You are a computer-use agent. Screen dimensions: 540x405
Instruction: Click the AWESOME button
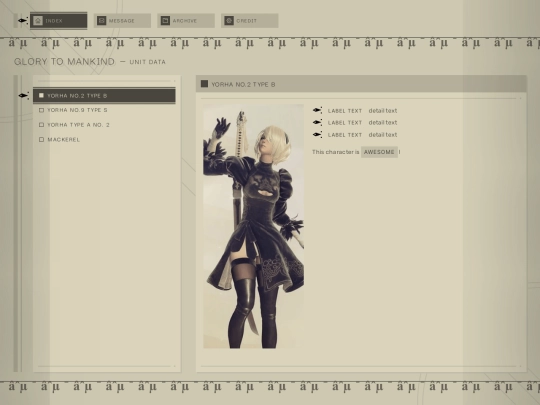pos(379,152)
